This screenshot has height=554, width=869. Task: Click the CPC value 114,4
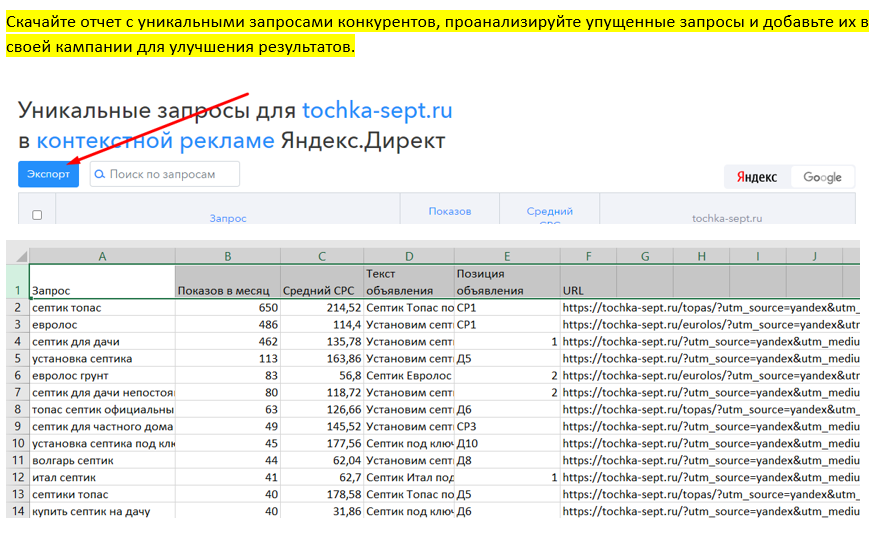click(322, 325)
